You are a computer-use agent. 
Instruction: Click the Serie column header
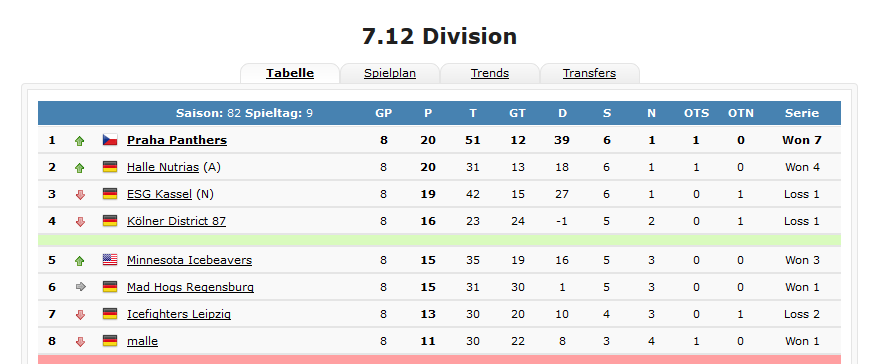click(802, 113)
